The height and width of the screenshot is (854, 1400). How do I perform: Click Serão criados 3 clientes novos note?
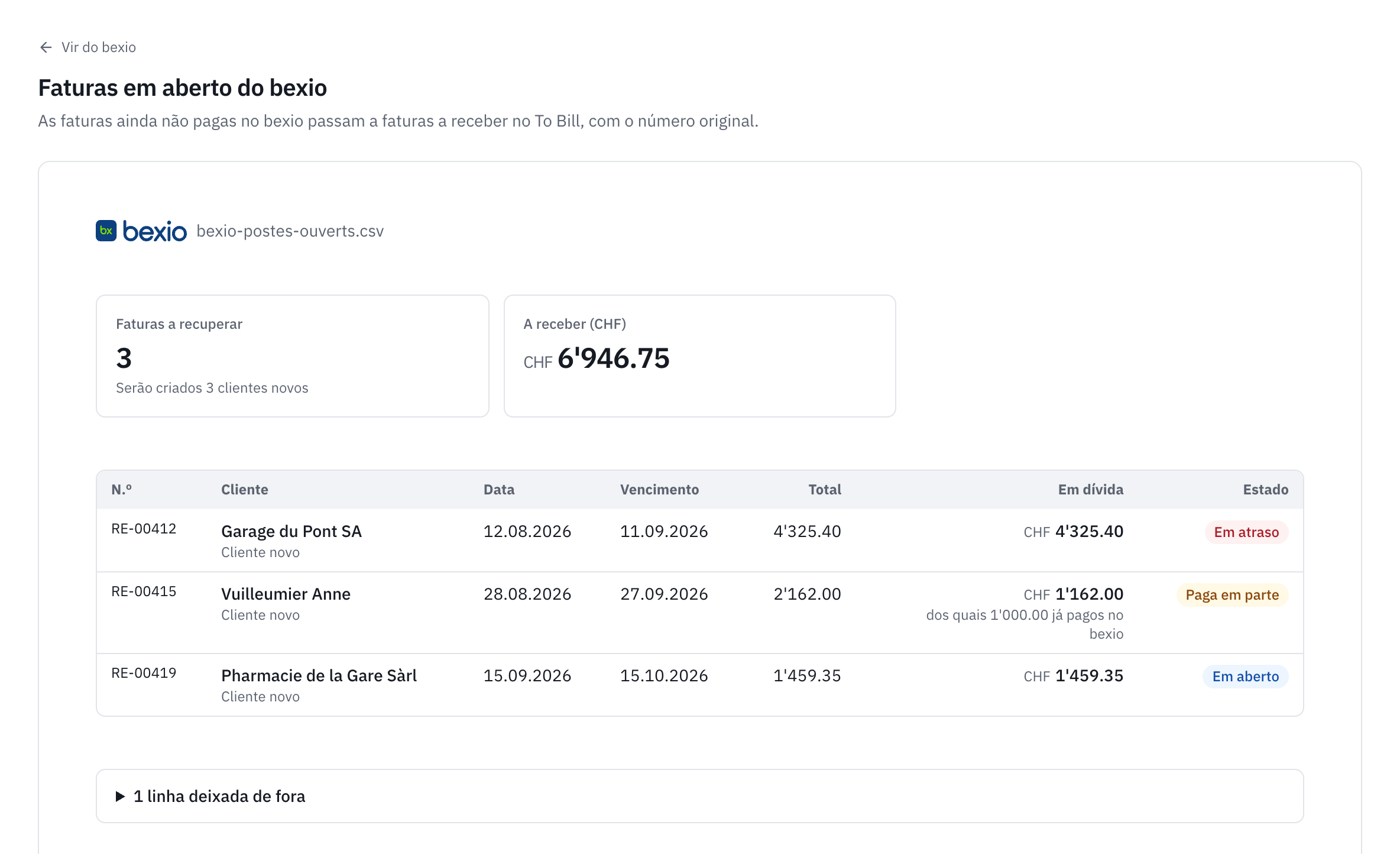pyautogui.click(x=212, y=388)
